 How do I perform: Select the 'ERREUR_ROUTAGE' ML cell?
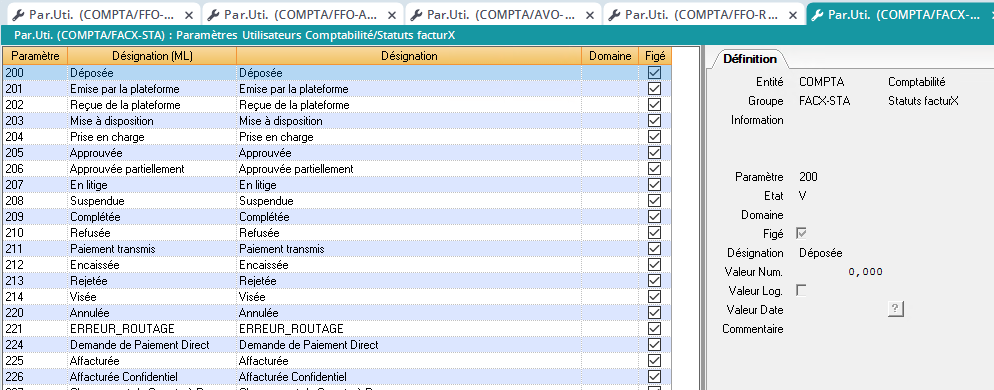152,328
